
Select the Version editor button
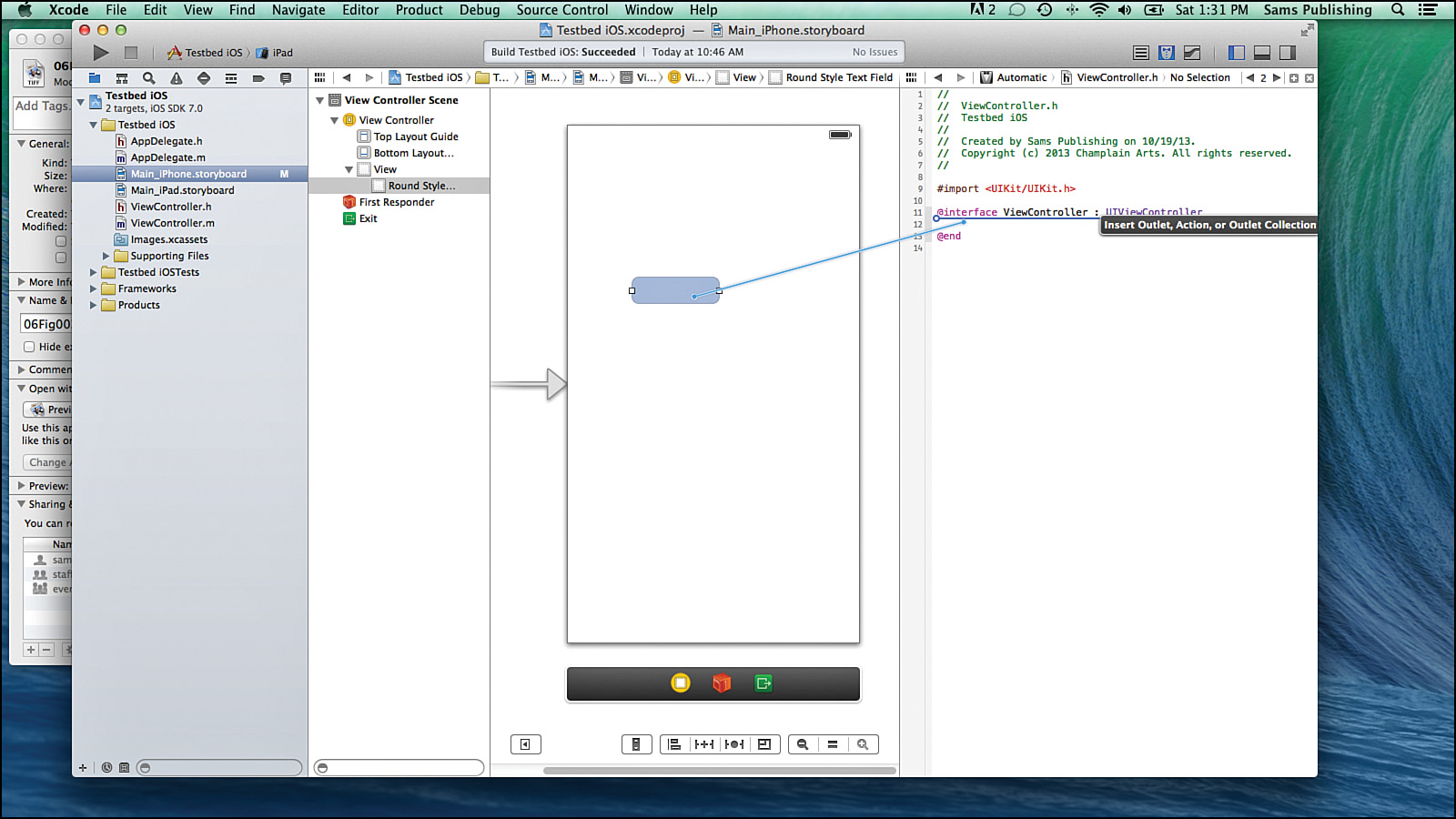point(1192,53)
